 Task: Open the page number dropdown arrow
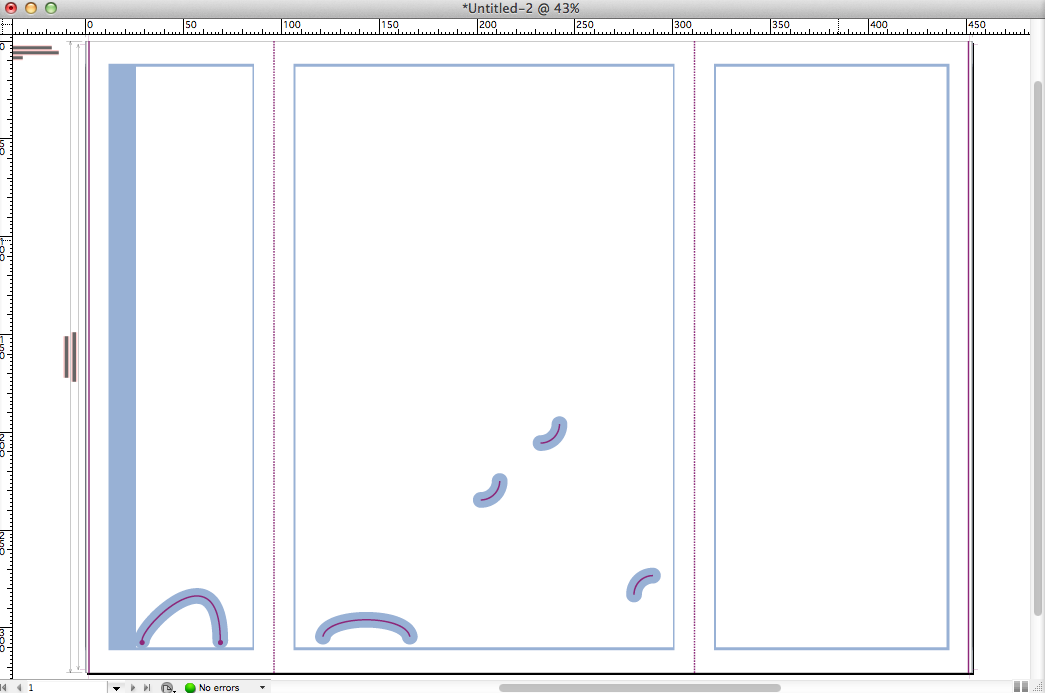pos(116,688)
